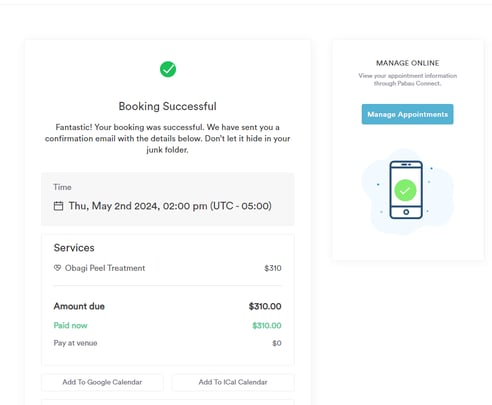The width and height of the screenshot is (492, 405).
Task: Click the Amount due label
Action: (79, 306)
